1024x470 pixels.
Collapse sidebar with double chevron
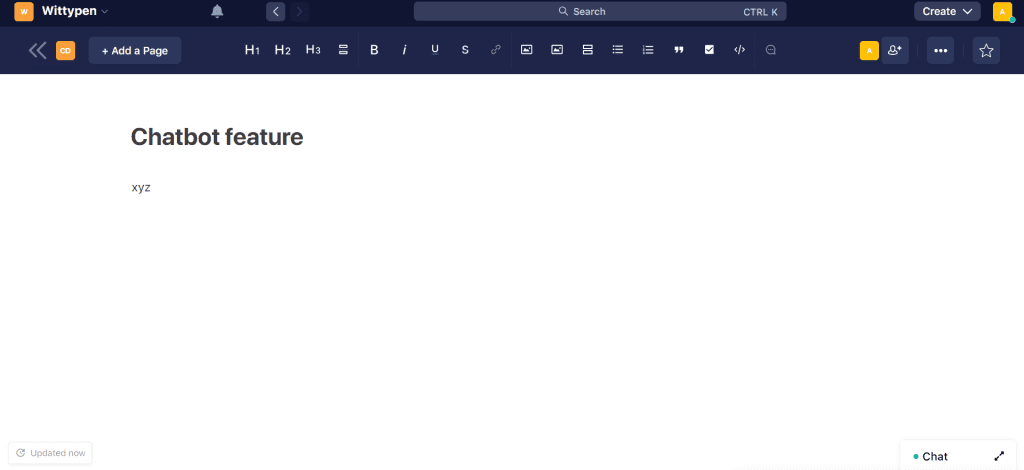pyautogui.click(x=38, y=51)
